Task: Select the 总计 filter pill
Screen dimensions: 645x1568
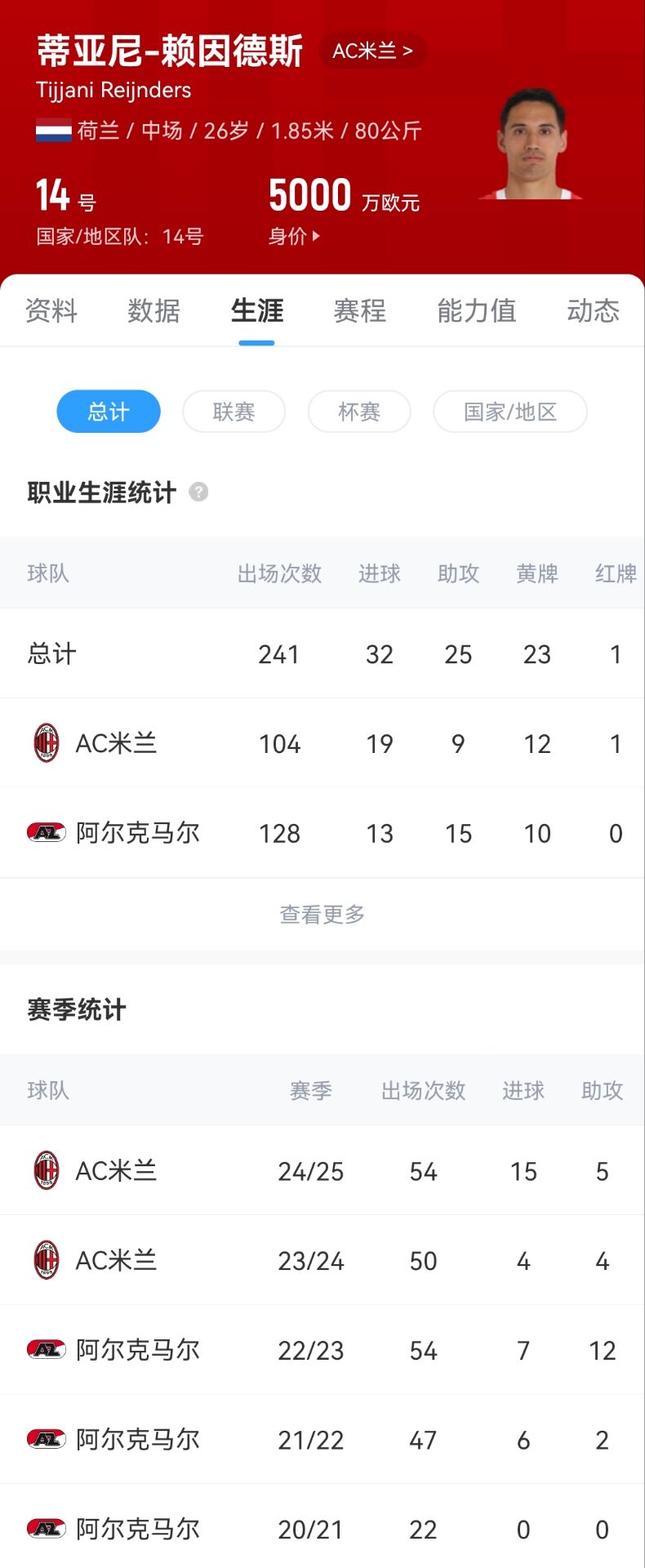Action: point(109,412)
